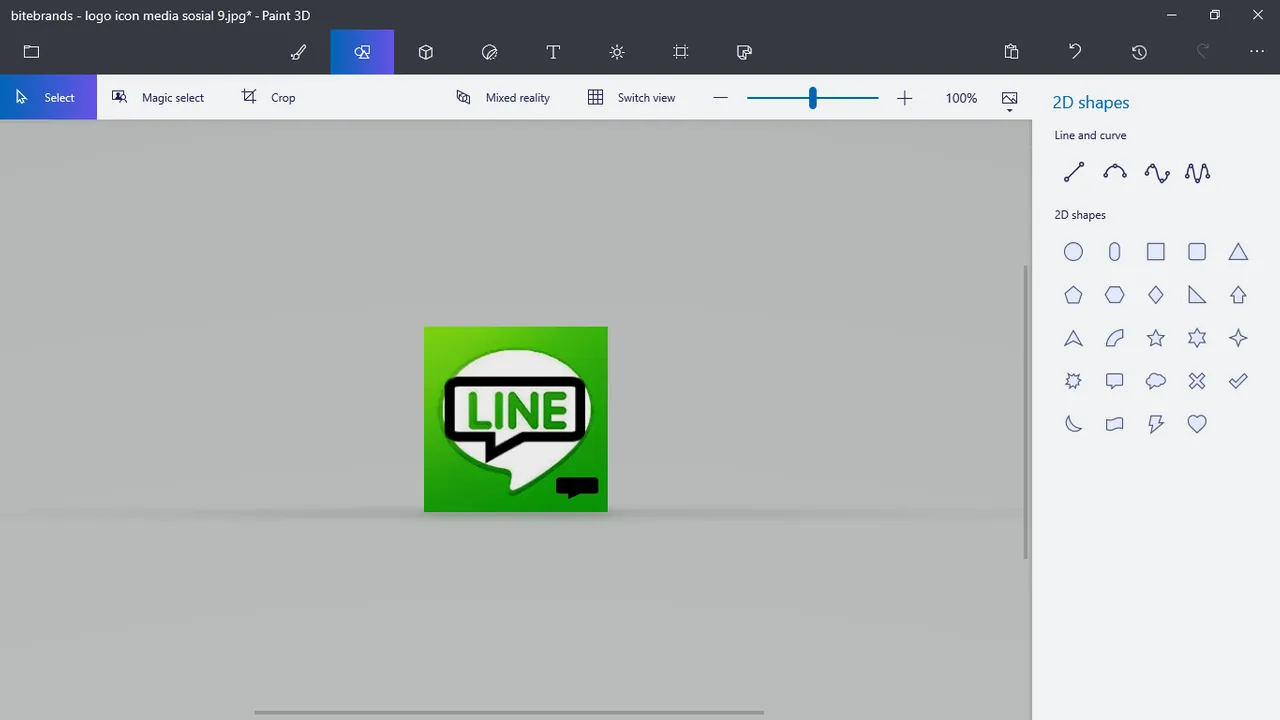Select the 4-point curve tool
This screenshot has height=720, width=1280.
point(1197,172)
